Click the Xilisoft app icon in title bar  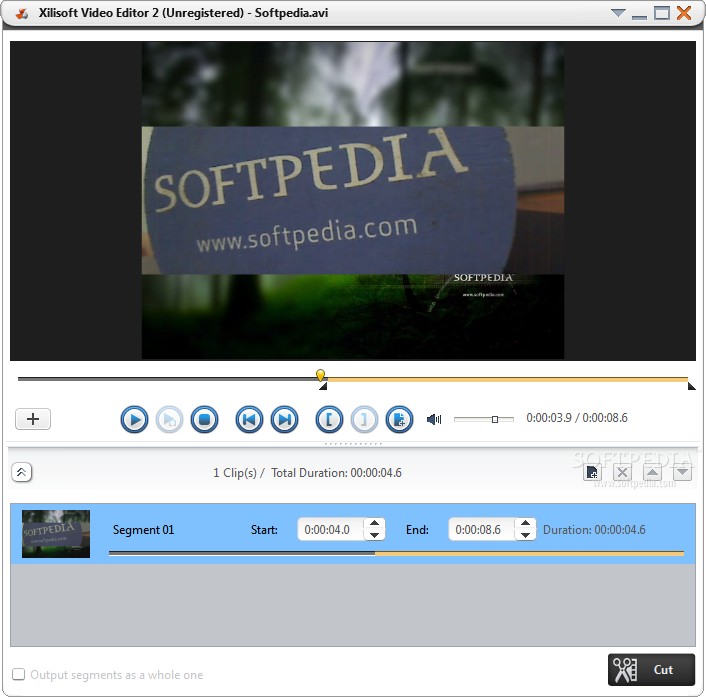[x=22, y=14]
